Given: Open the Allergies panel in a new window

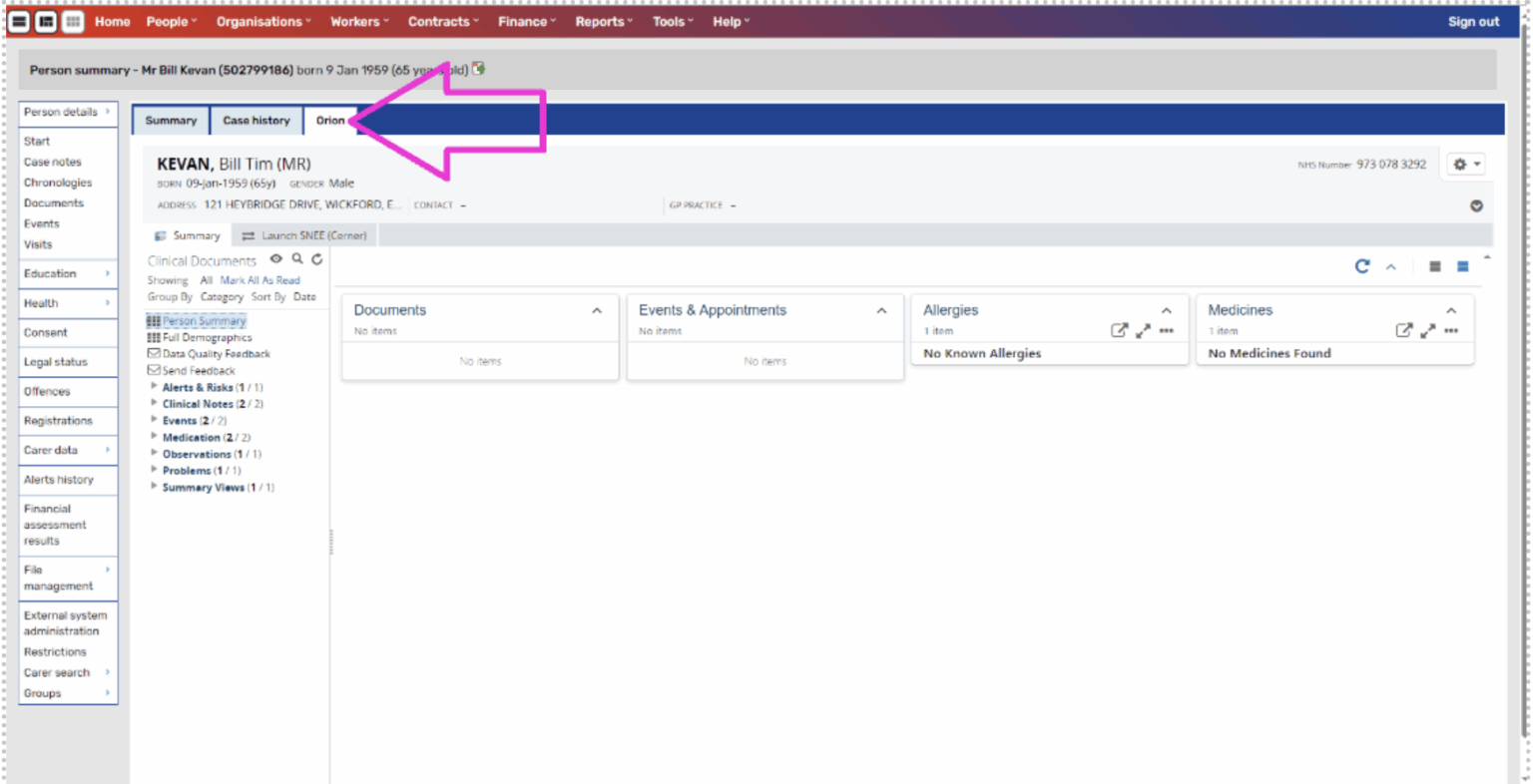Looking at the screenshot, I should click(x=1119, y=331).
